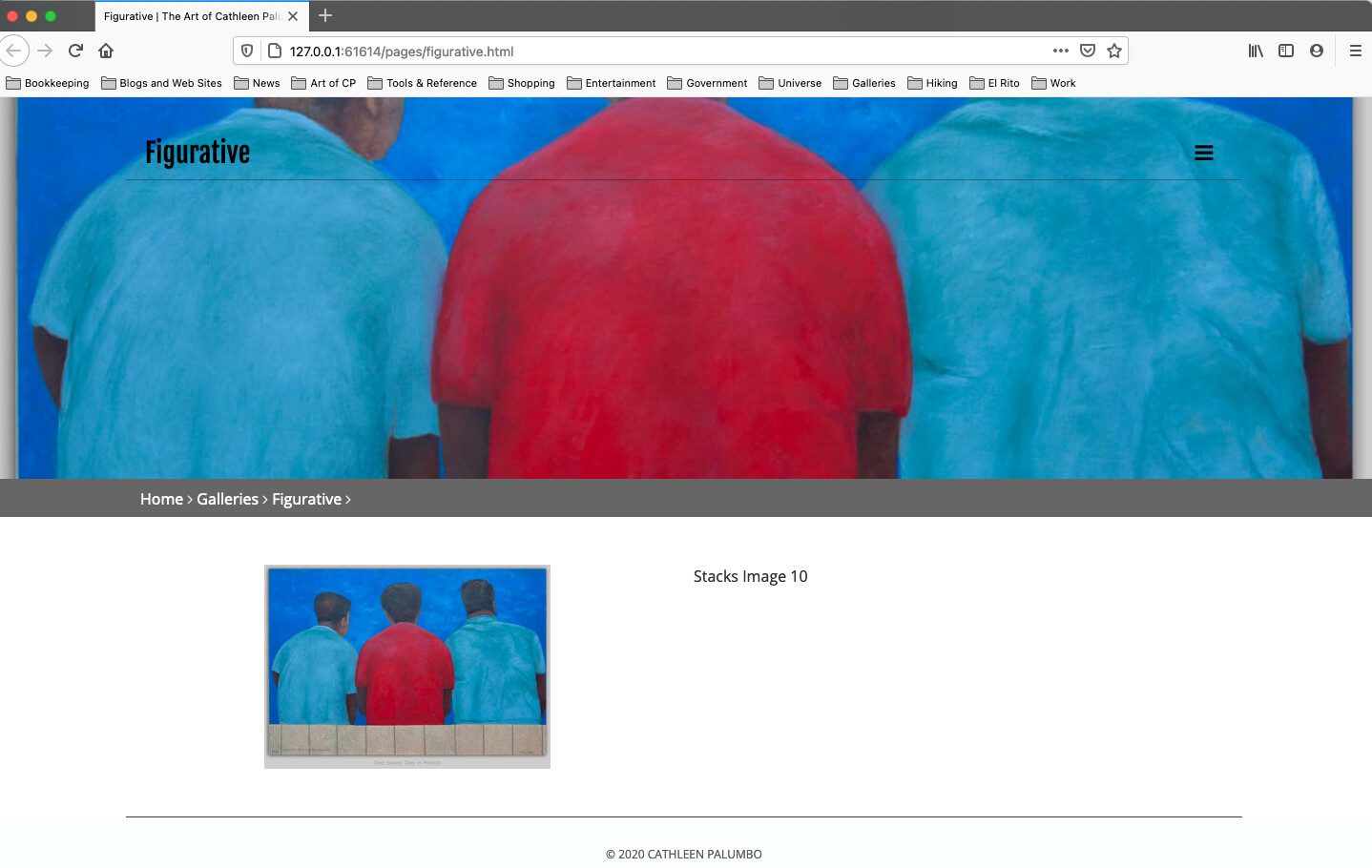Open the Firefox account menu

coord(1317,51)
